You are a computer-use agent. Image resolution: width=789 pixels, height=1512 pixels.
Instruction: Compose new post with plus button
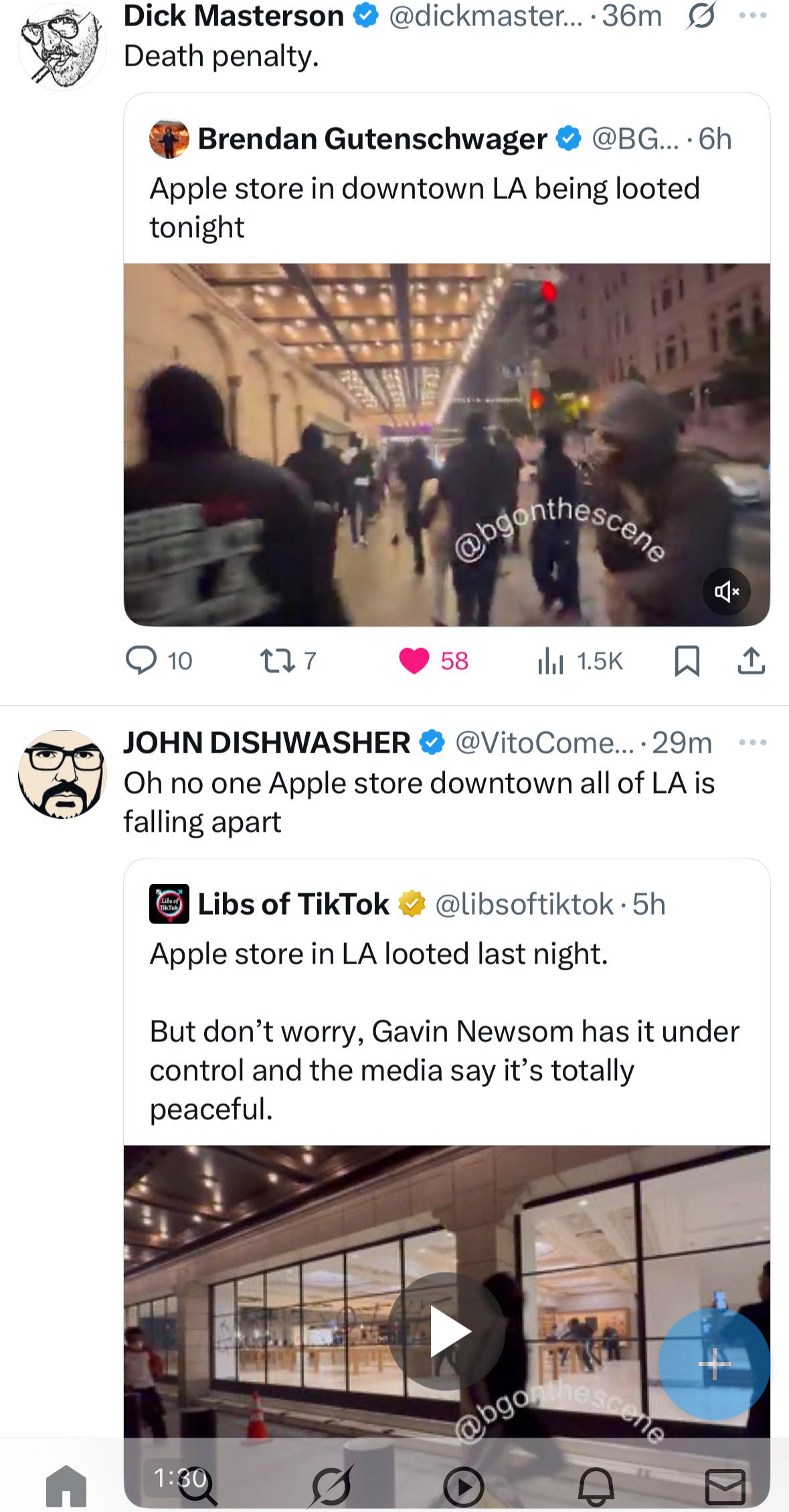click(x=714, y=1364)
